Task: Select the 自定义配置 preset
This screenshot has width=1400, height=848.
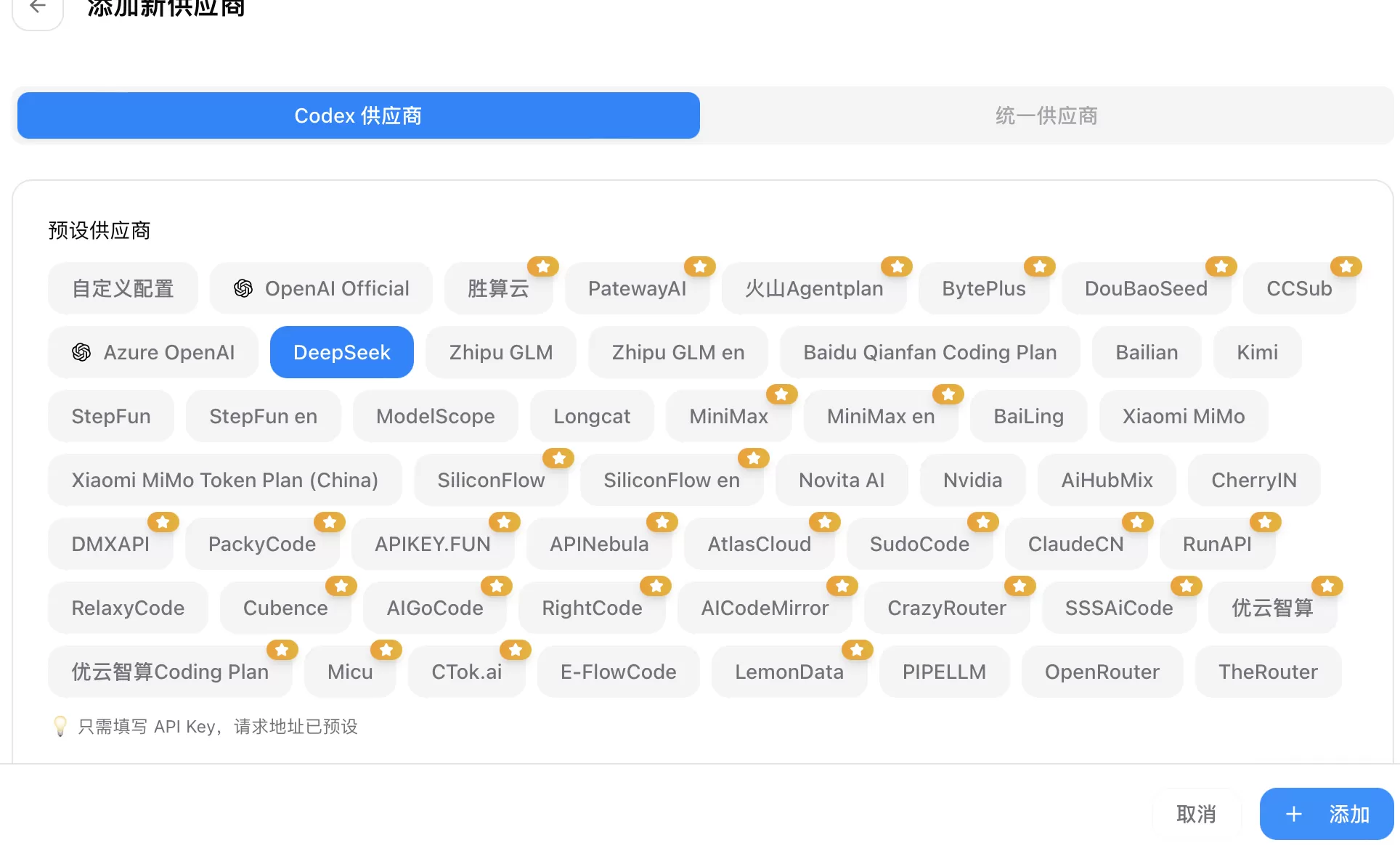Action: tap(123, 288)
